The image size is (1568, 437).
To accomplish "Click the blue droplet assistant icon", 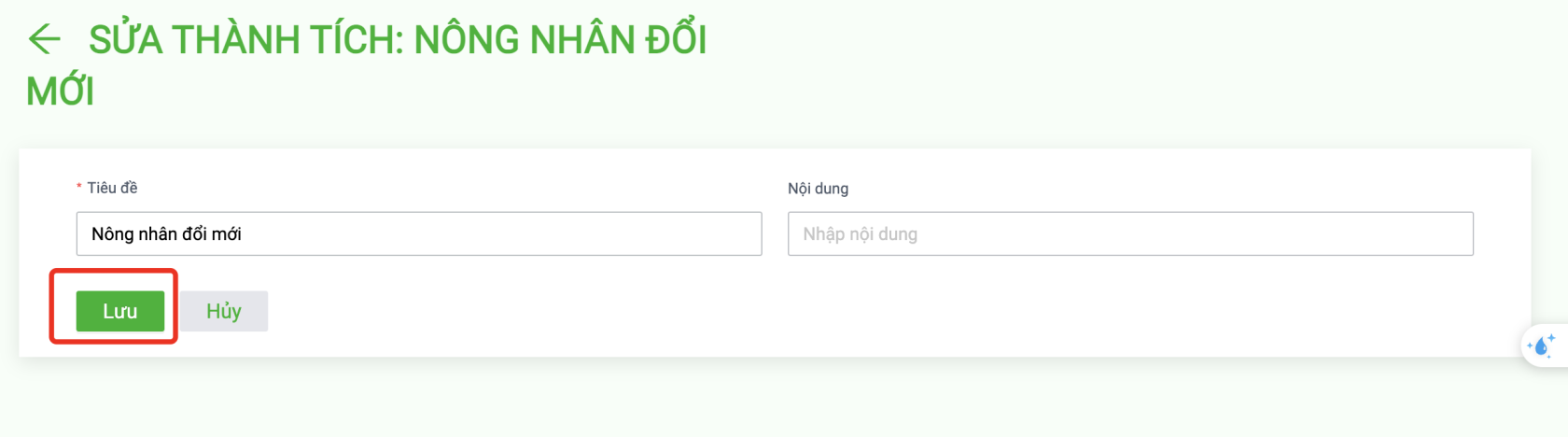I will (x=1543, y=346).
